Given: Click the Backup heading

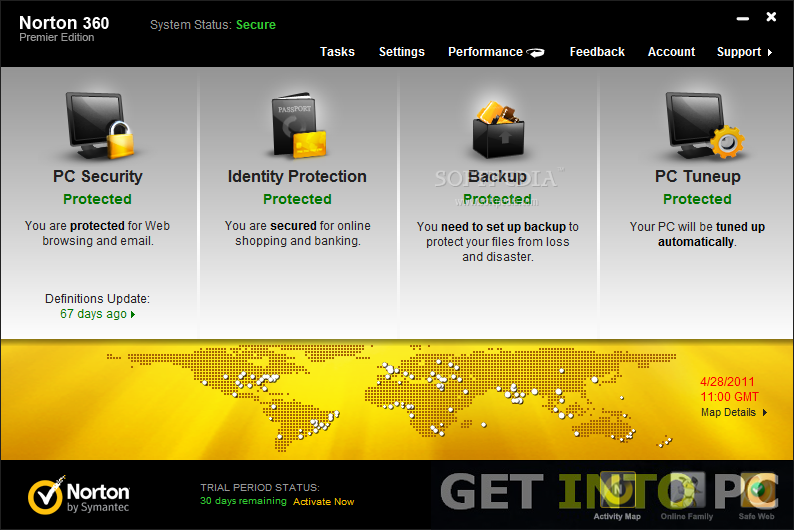Looking at the screenshot, I should tap(497, 176).
